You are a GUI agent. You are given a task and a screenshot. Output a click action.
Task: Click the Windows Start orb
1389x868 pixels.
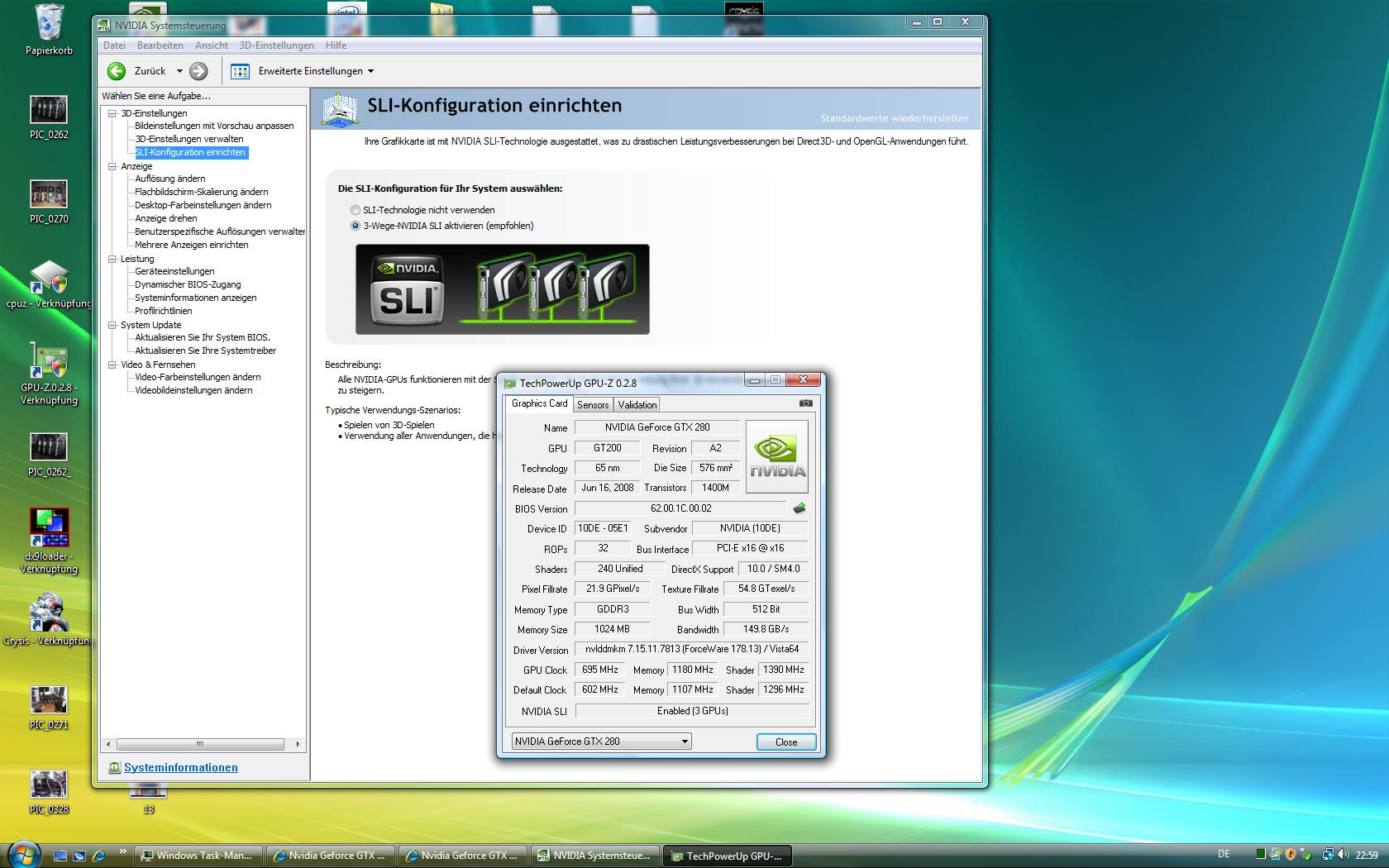click(22, 854)
